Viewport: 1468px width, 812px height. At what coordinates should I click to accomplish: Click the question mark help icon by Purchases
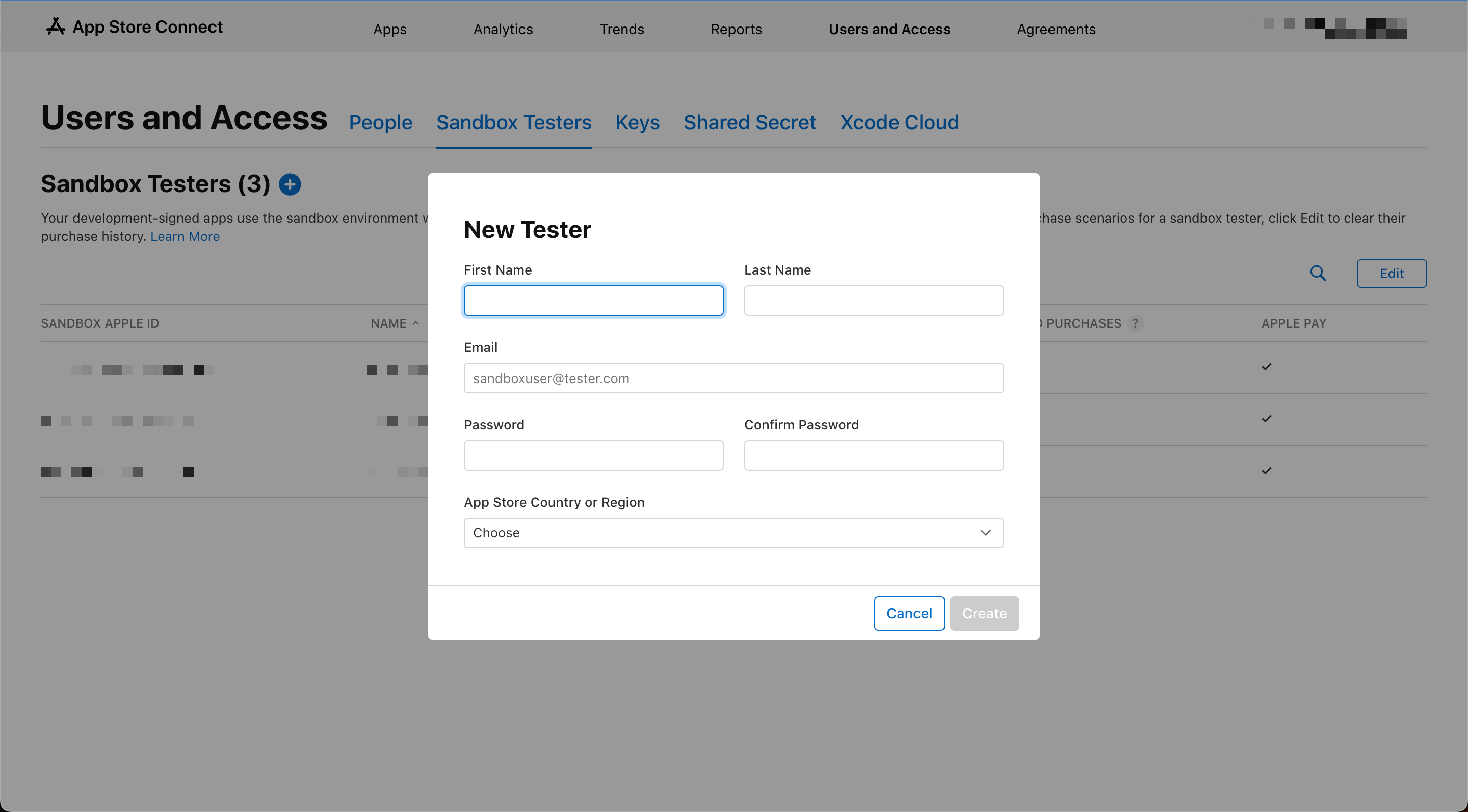tap(1135, 323)
